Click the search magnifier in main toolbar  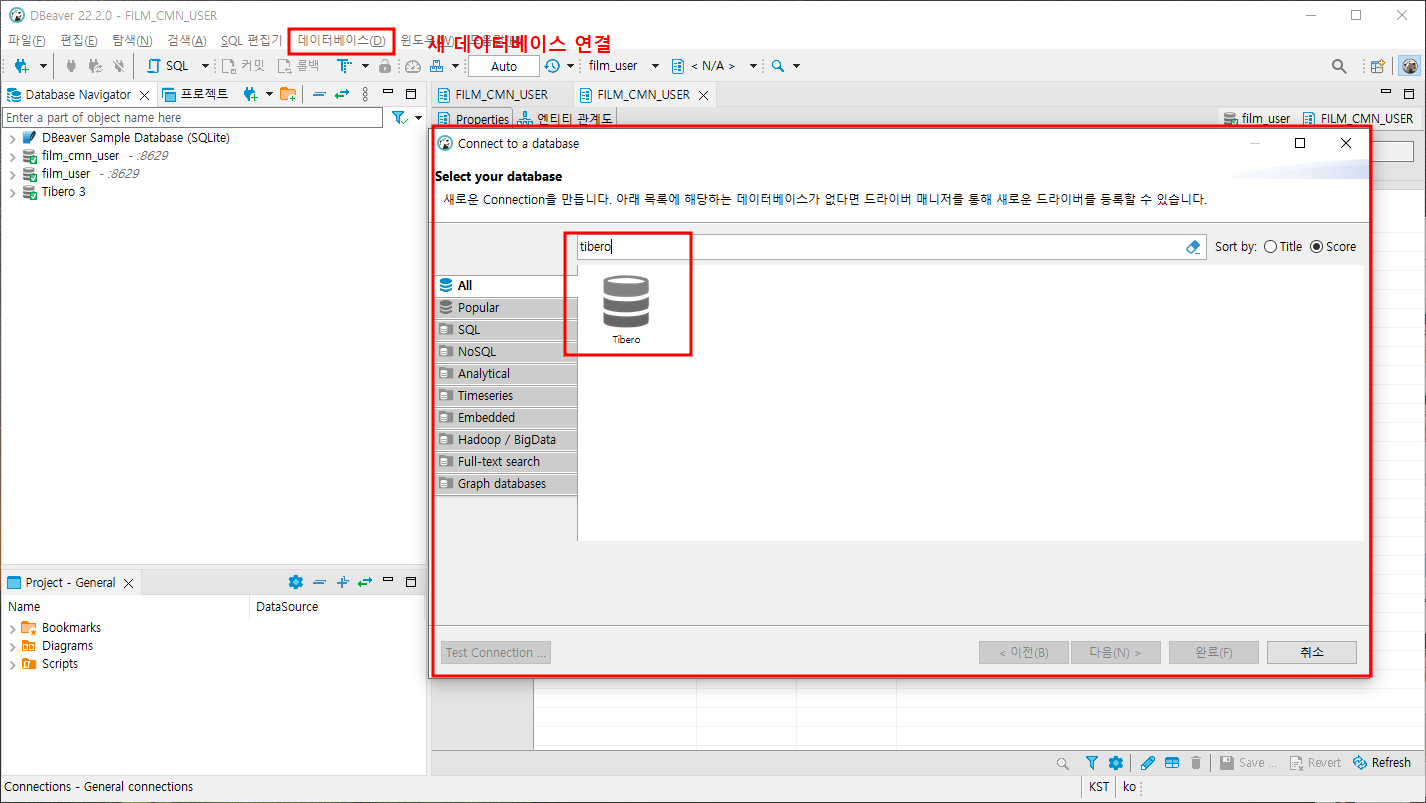[777, 66]
